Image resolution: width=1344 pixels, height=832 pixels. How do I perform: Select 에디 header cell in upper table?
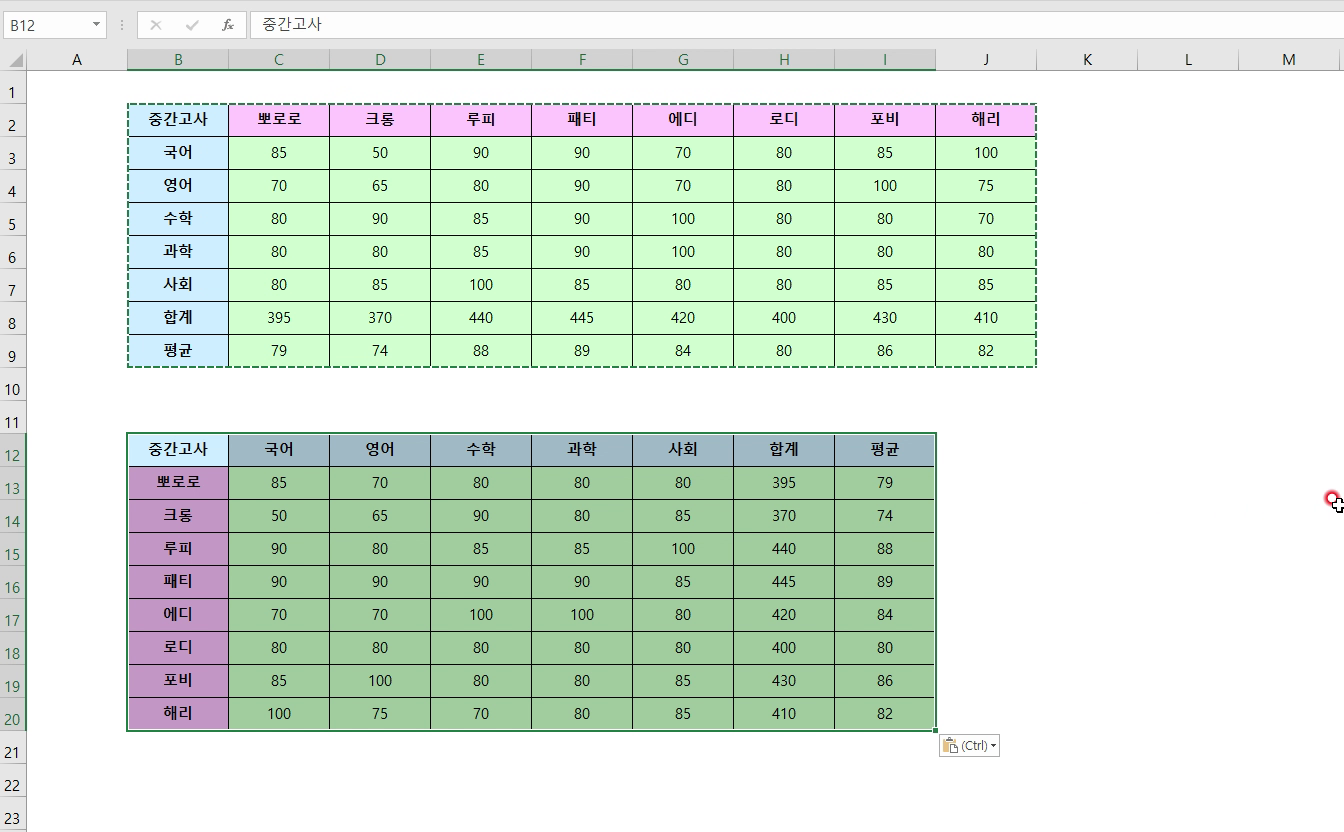(683, 120)
